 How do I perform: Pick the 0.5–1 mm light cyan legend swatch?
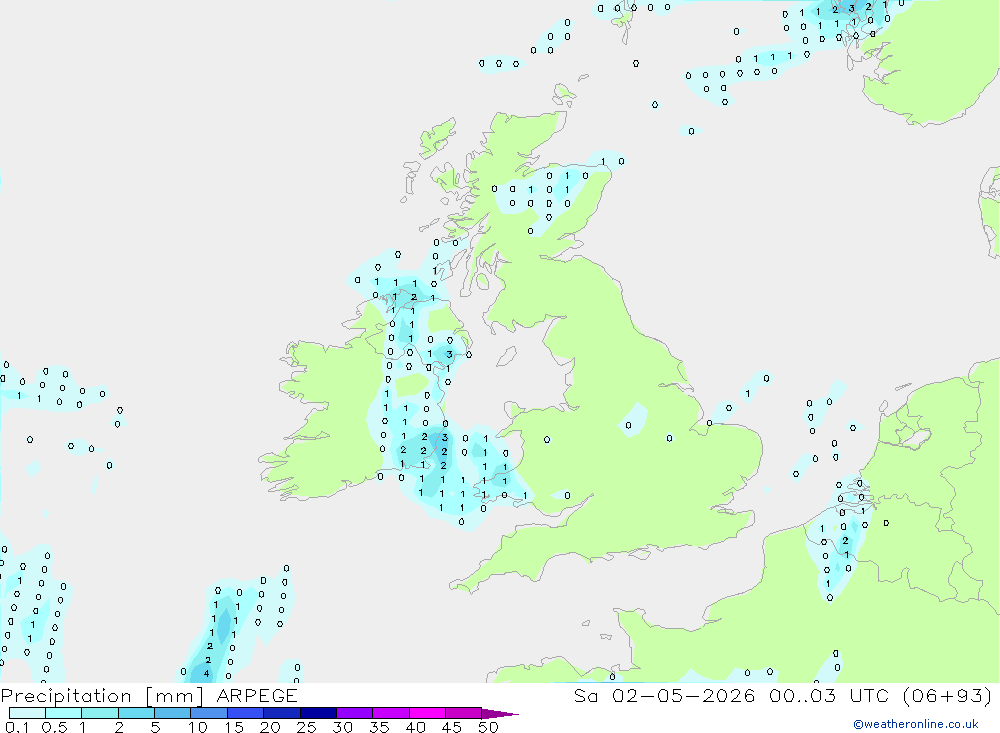click(x=63, y=713)
